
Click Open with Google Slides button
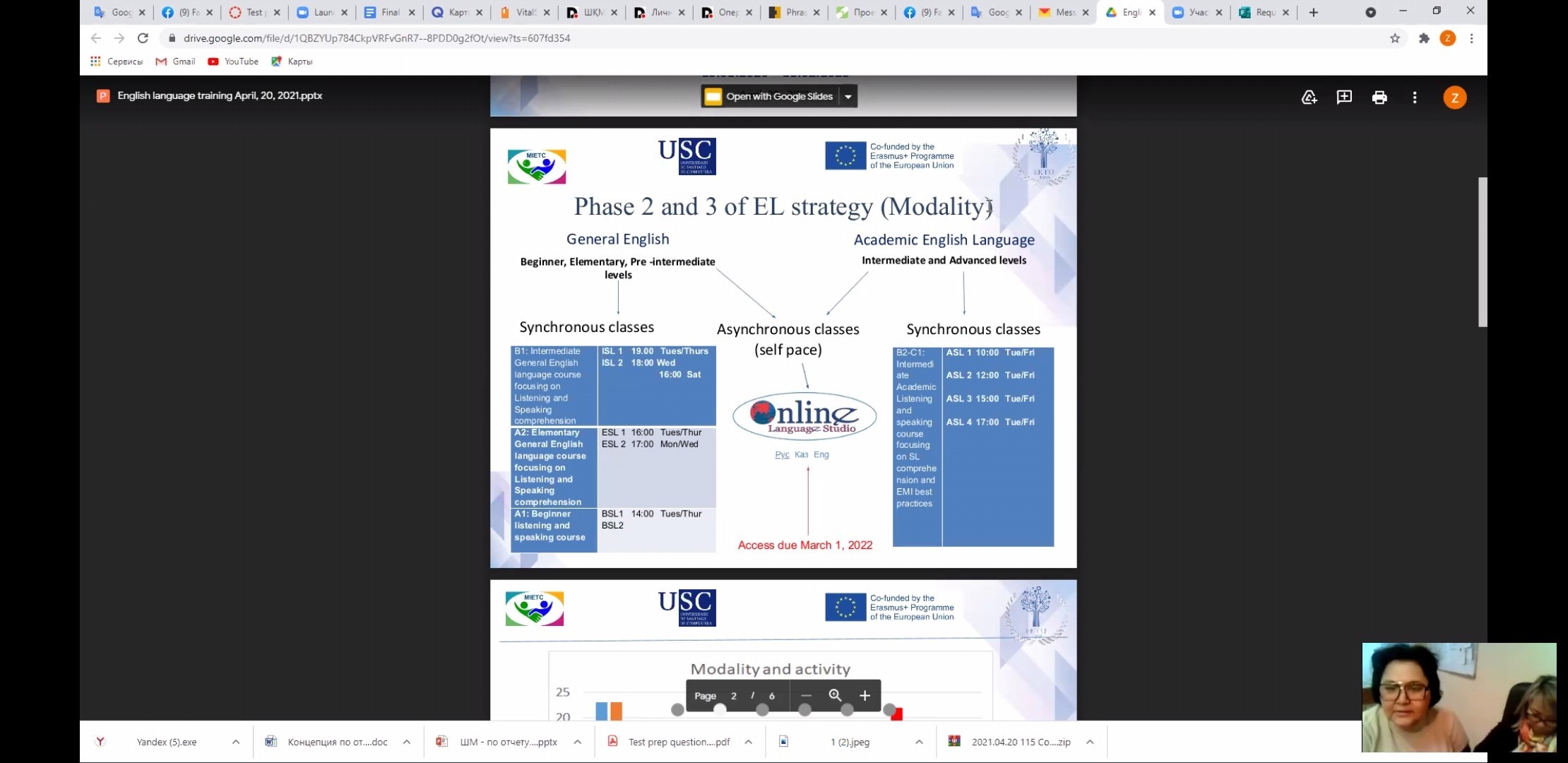[x=770, y=97]
